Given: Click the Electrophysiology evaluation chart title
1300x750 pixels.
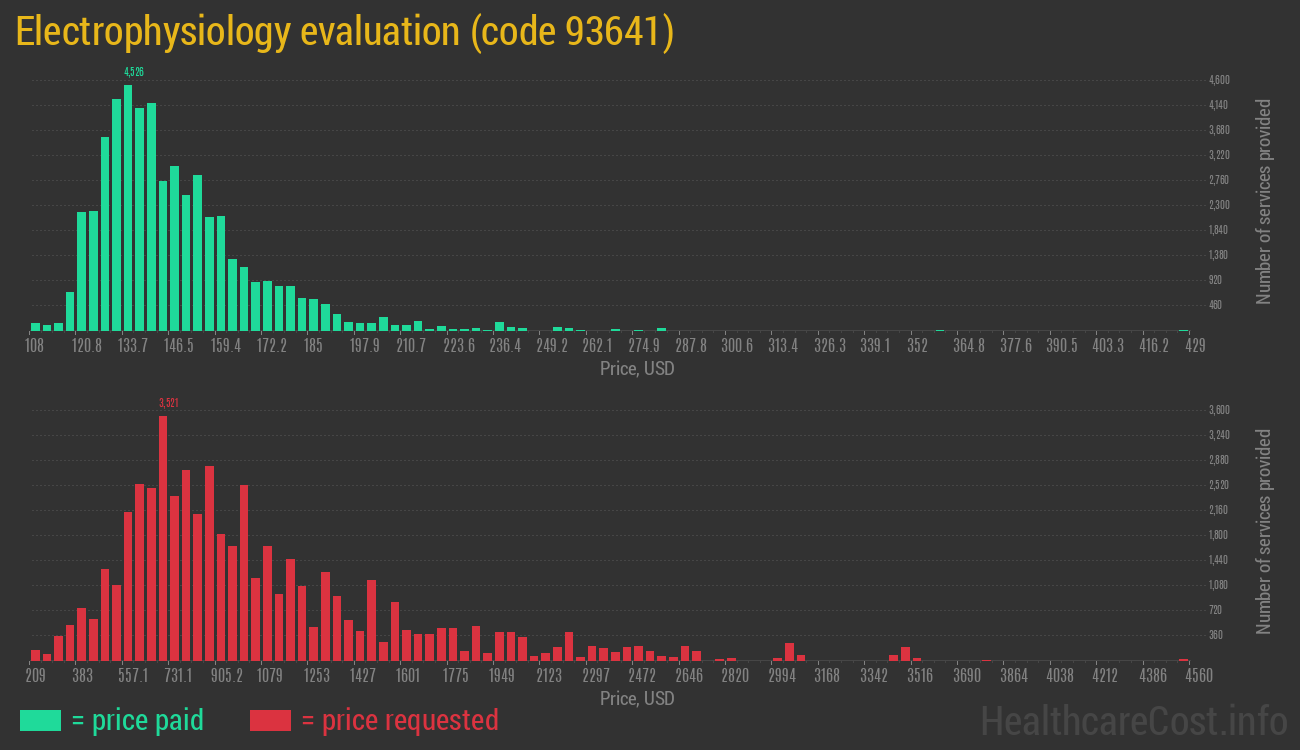Looking at the screenshot, I should (345, 32).
